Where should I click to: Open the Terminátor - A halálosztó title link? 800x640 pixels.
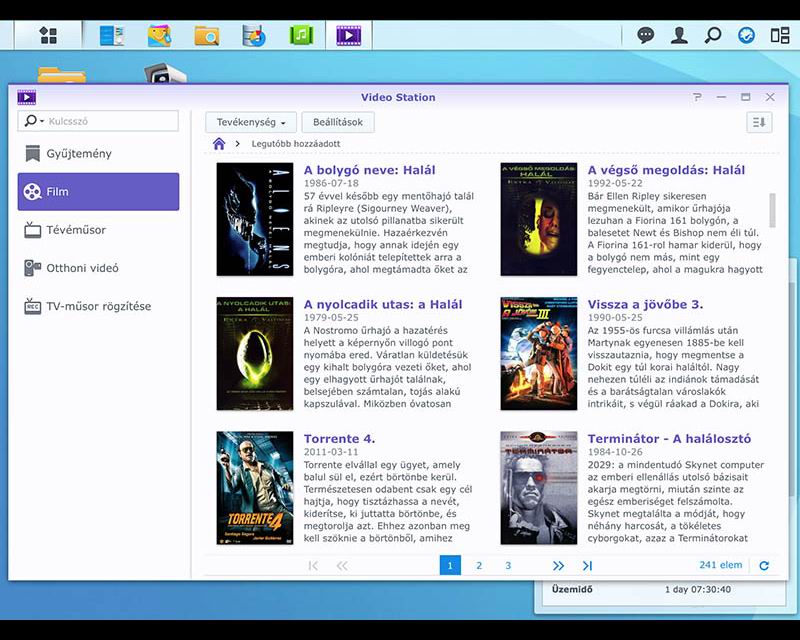tap(669, 438)
